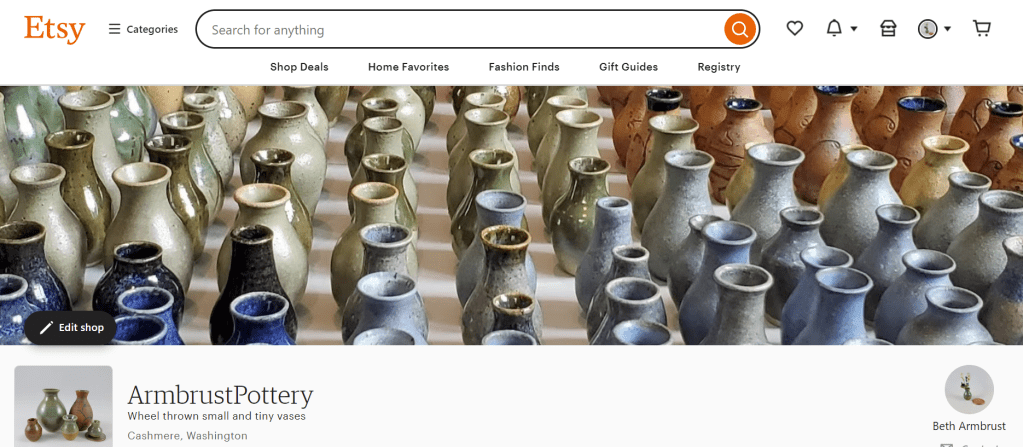Go to Fashion Finds
The image size is (1023, 447).
[524, 67]
